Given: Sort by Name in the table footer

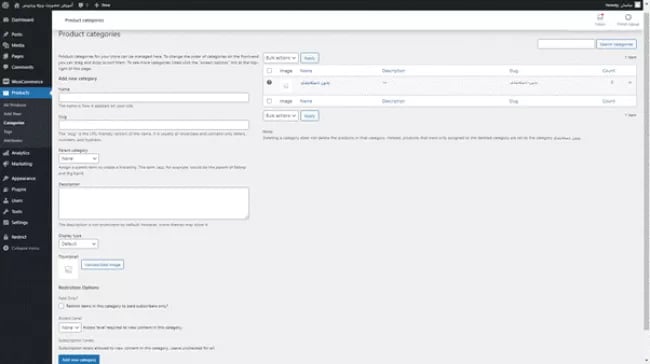Looking at the screenshot, I should (x=306, y=101).
